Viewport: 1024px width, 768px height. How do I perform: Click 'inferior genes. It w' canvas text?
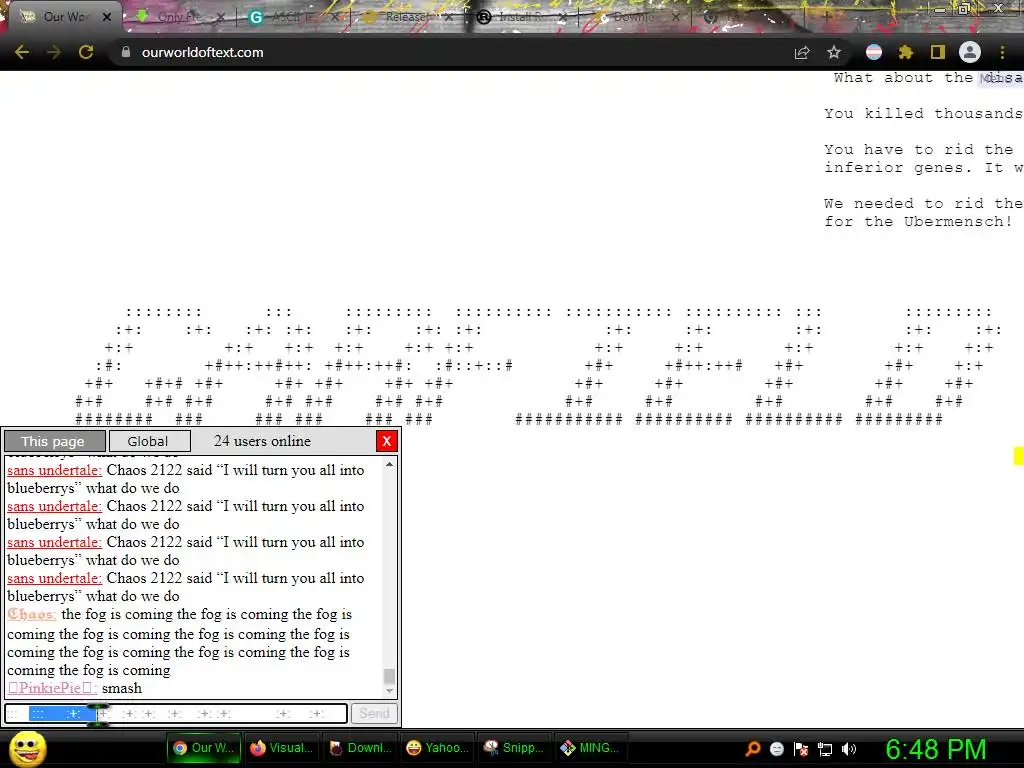point(923,167)
